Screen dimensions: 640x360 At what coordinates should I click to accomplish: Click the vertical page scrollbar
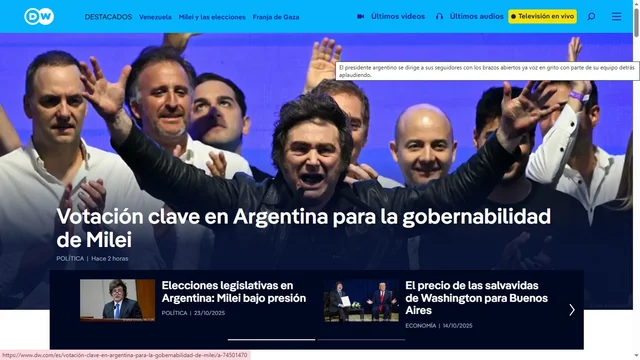636,180
